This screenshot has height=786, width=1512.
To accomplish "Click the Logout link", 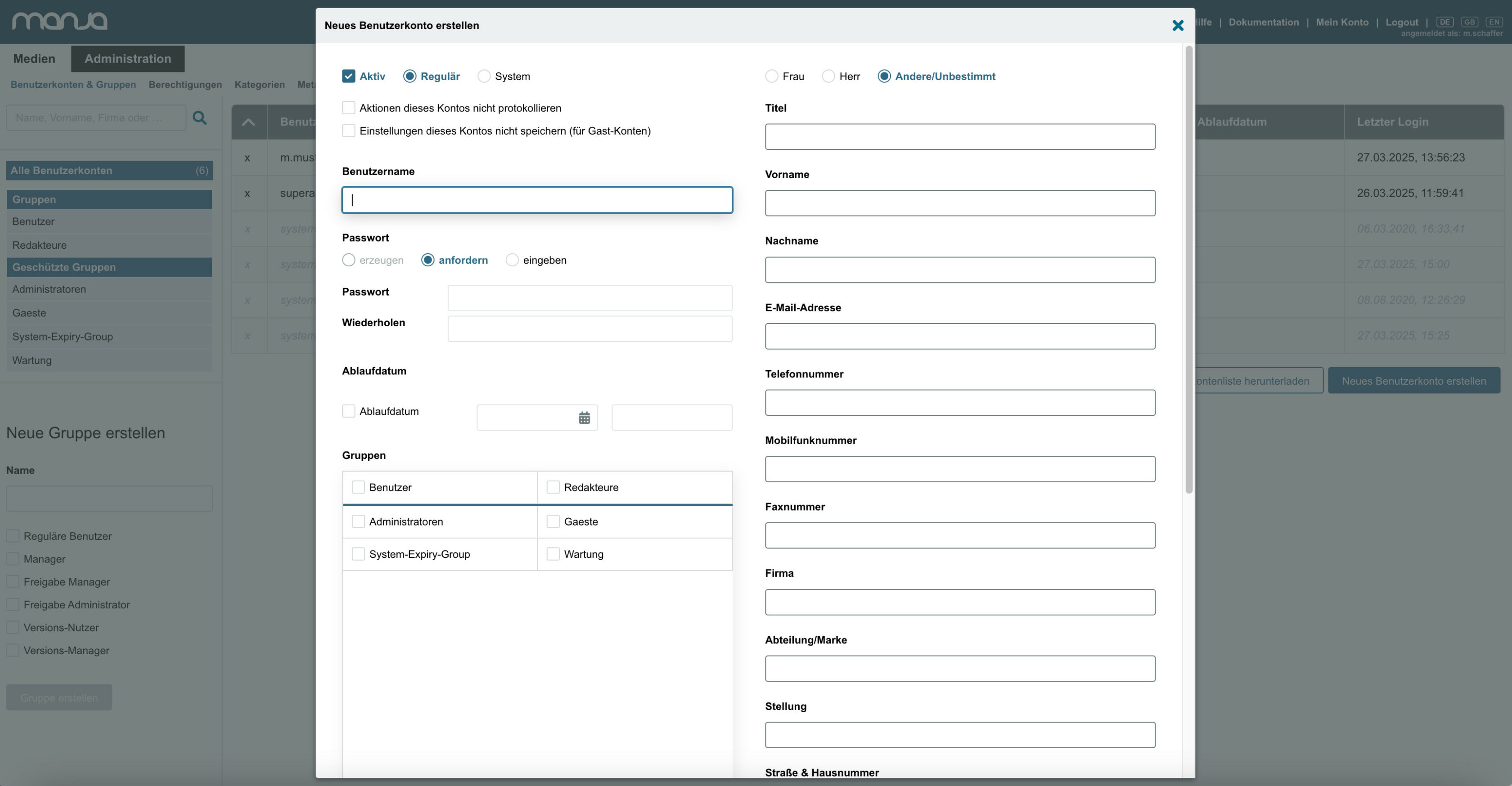I will 1402,22.
